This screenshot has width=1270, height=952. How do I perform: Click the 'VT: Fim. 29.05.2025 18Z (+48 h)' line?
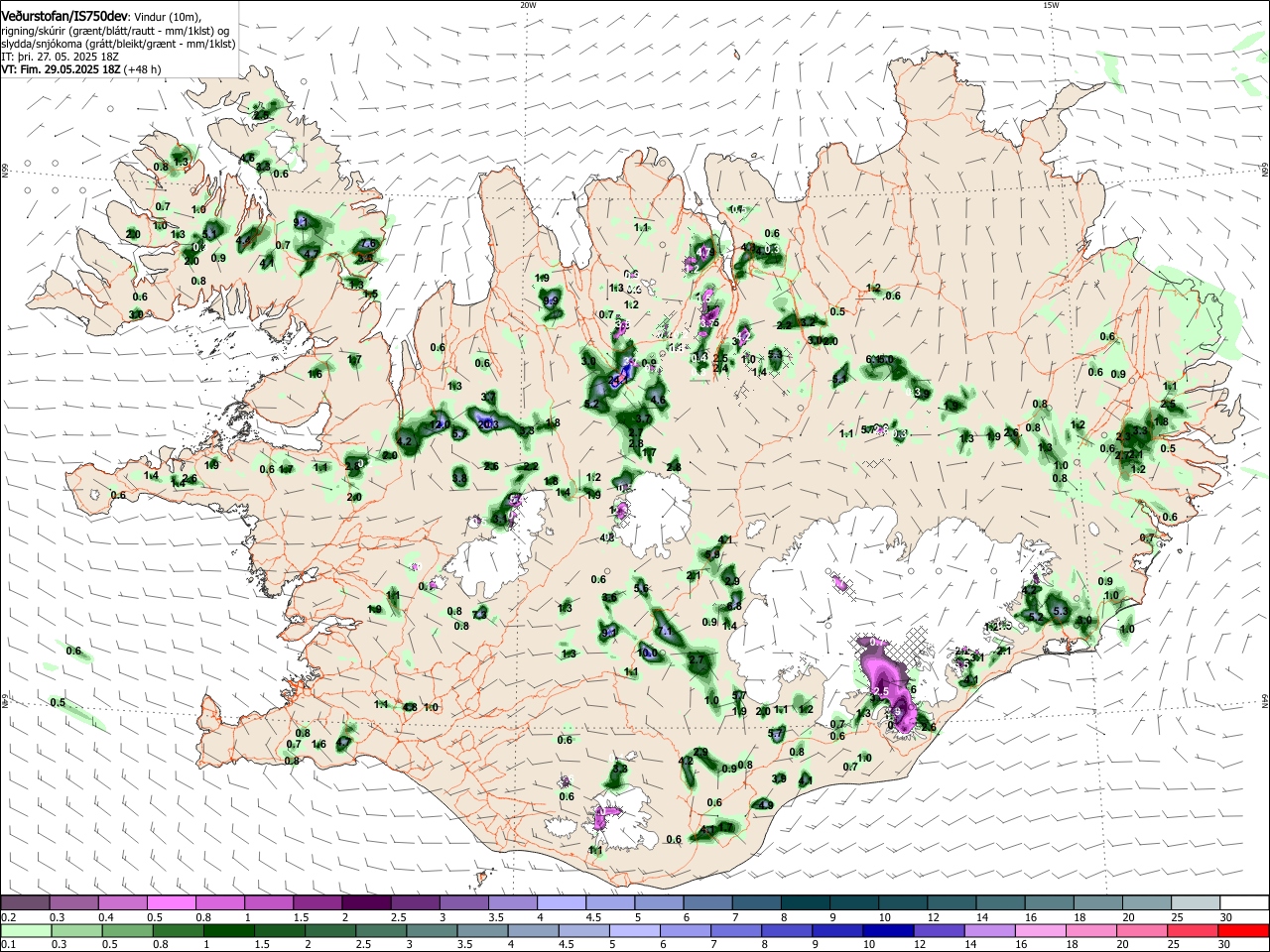pos(80,69)
